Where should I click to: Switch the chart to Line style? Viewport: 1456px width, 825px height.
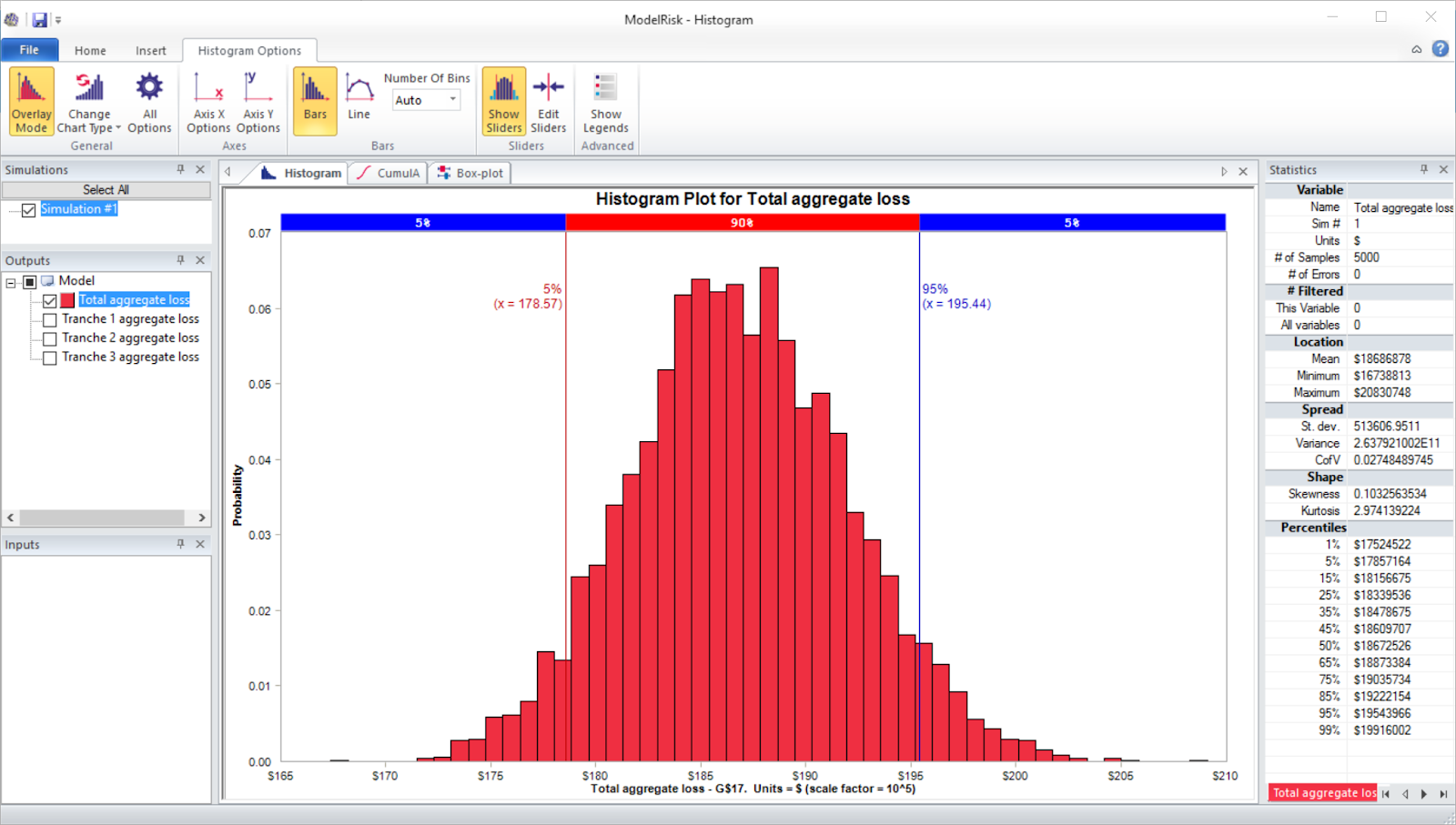click(359, 100)
